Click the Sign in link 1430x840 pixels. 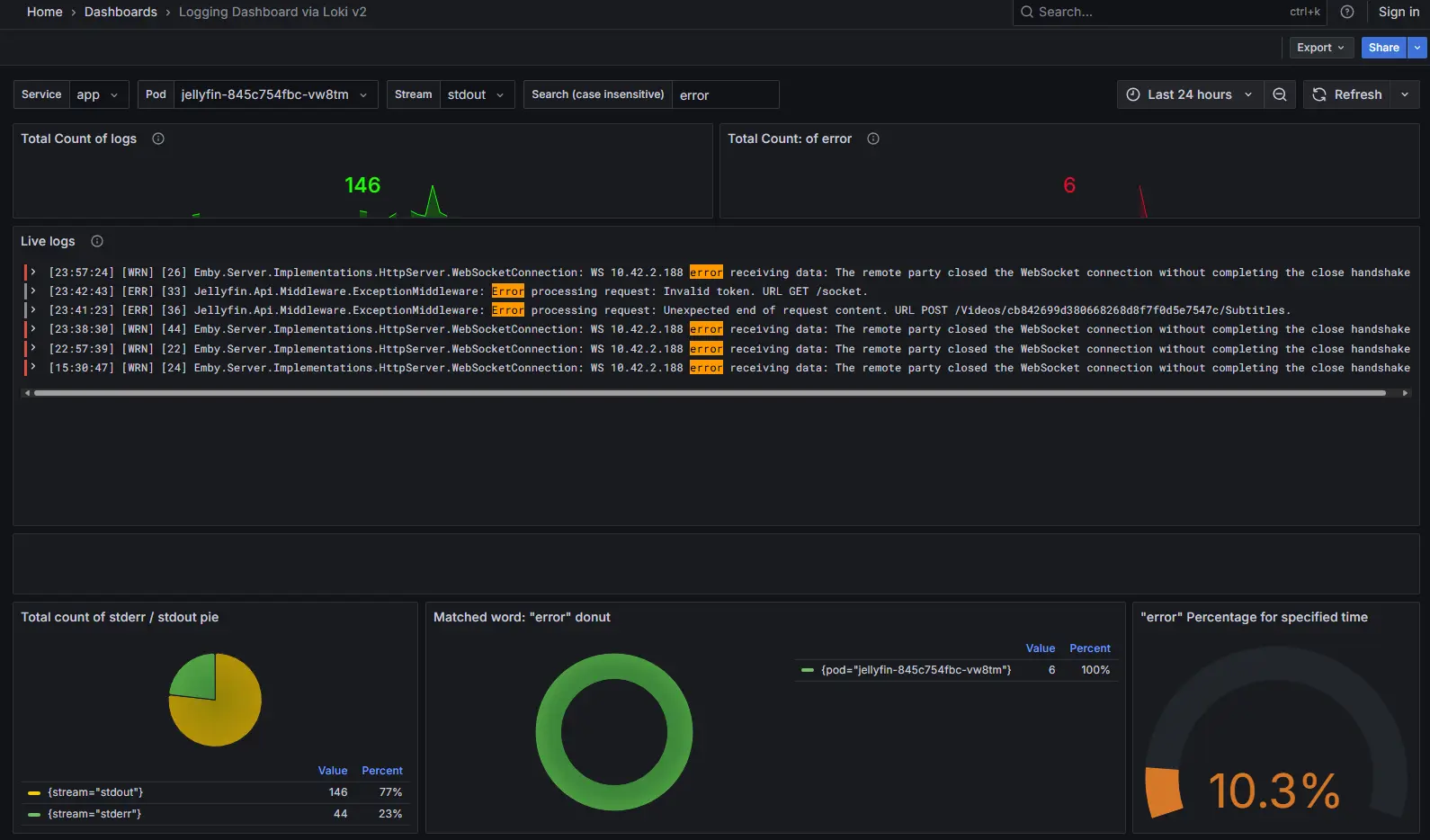pos(1399,12)
